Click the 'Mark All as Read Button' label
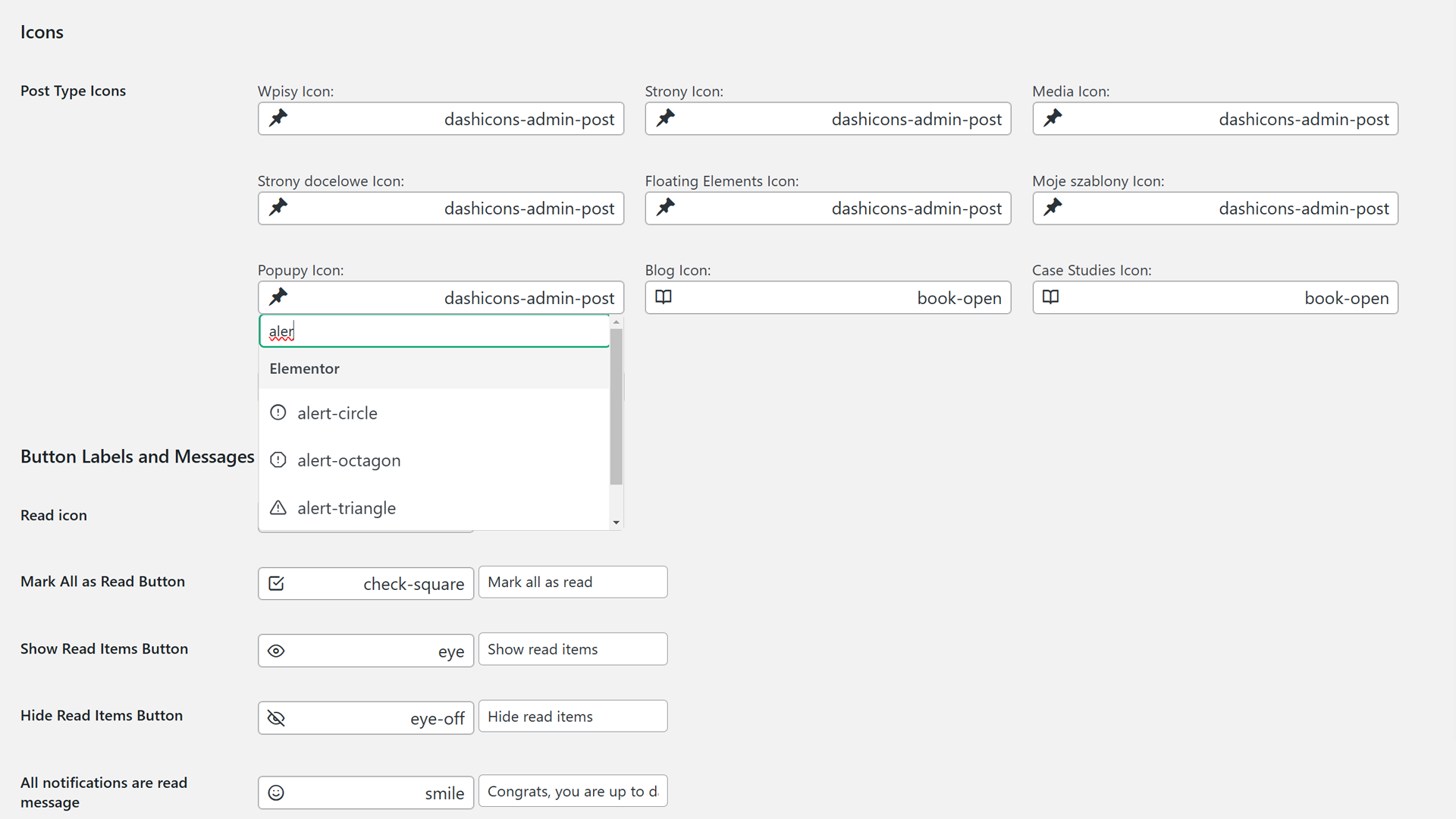 102,582
